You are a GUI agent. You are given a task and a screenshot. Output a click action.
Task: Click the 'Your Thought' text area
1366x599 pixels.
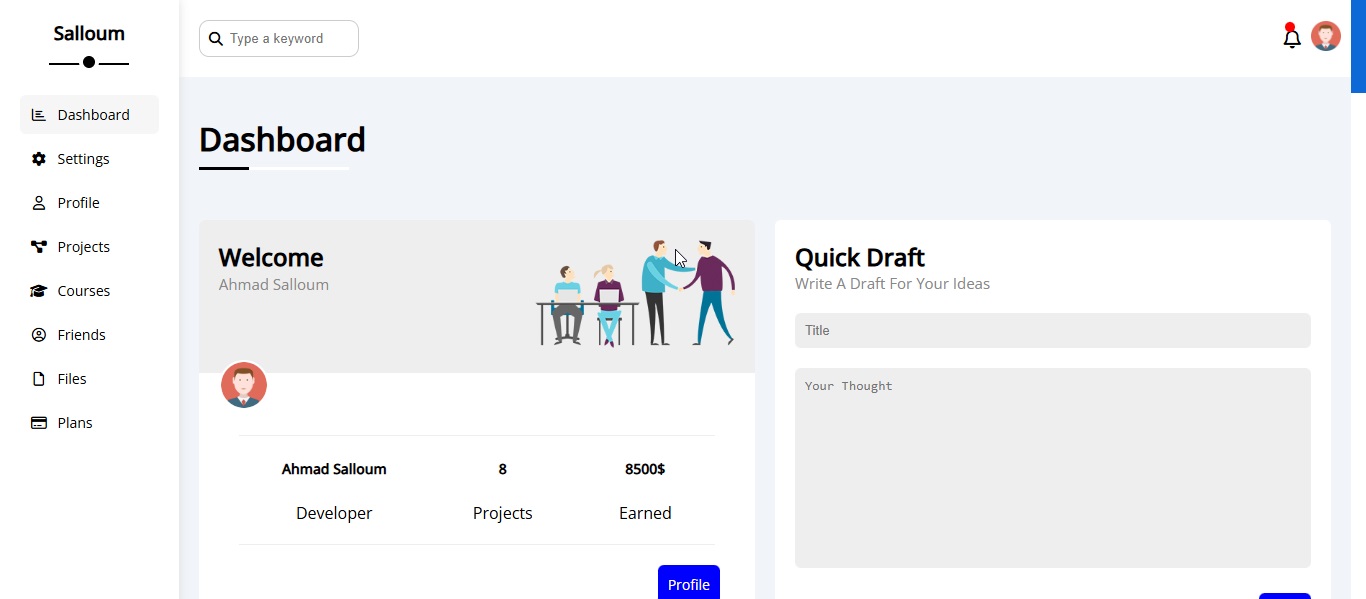[x=1053, y=468]
